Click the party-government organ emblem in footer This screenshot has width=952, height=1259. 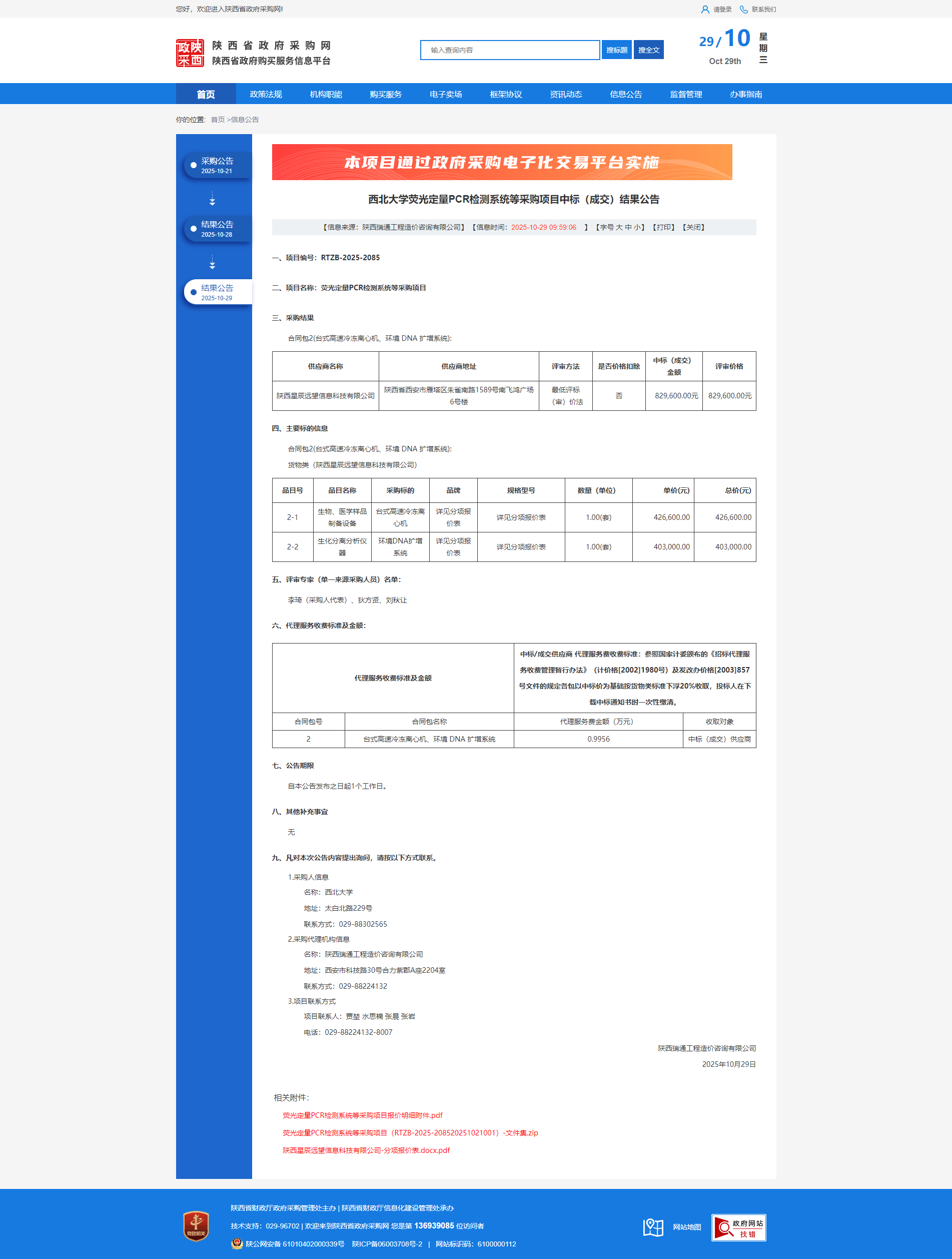(196, 1226)
